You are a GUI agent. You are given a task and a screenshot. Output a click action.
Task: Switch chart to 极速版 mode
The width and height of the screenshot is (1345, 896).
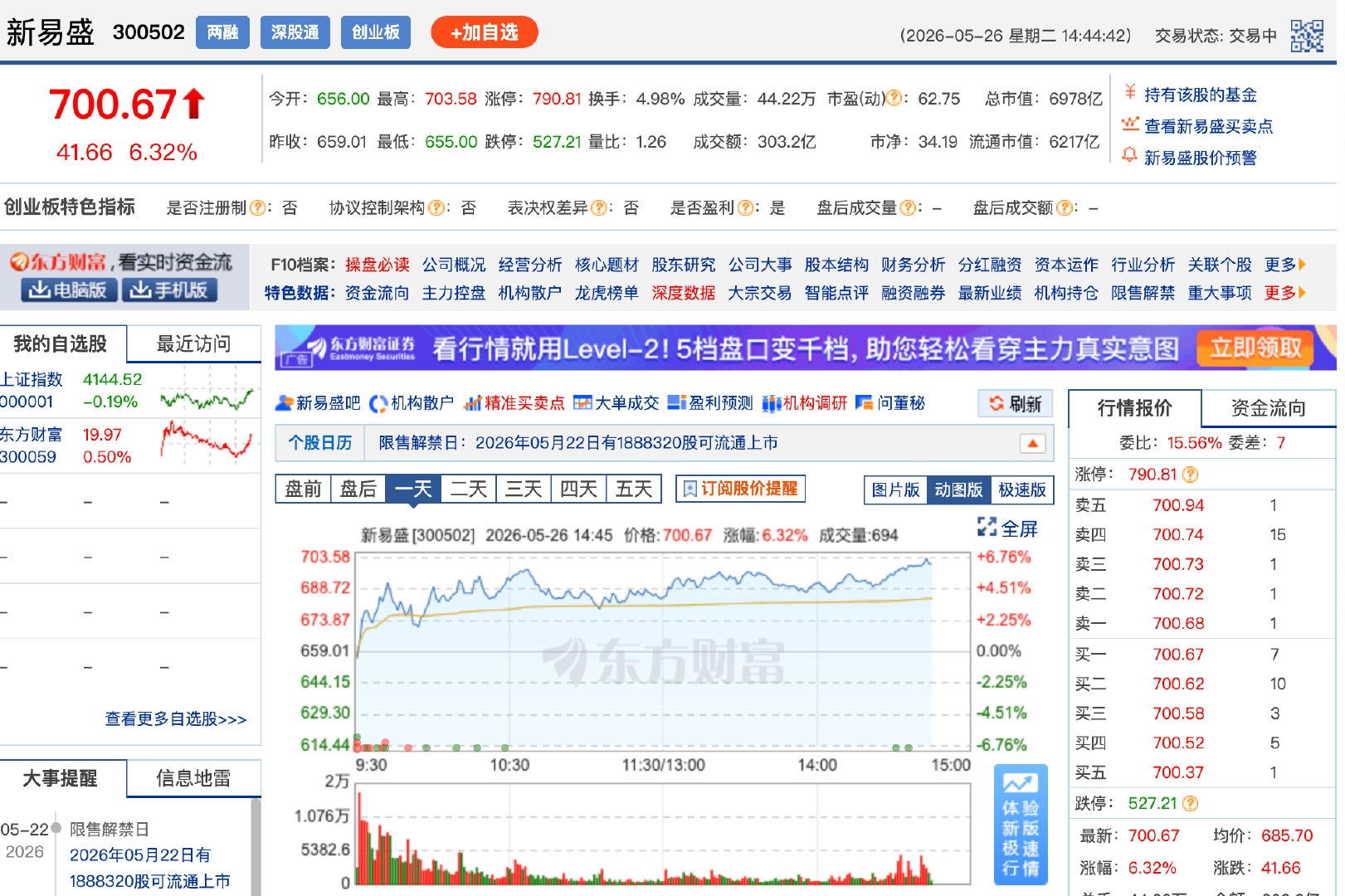point(1022,490)
